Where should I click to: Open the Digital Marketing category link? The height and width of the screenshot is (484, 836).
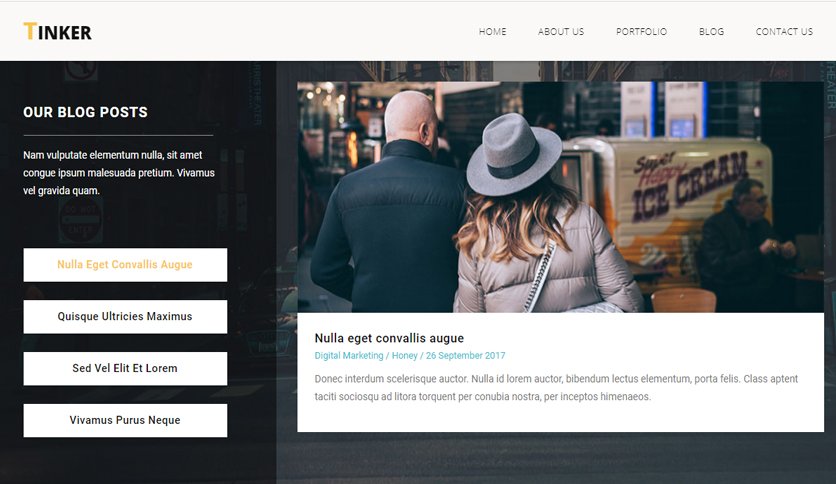pos(349,356)
